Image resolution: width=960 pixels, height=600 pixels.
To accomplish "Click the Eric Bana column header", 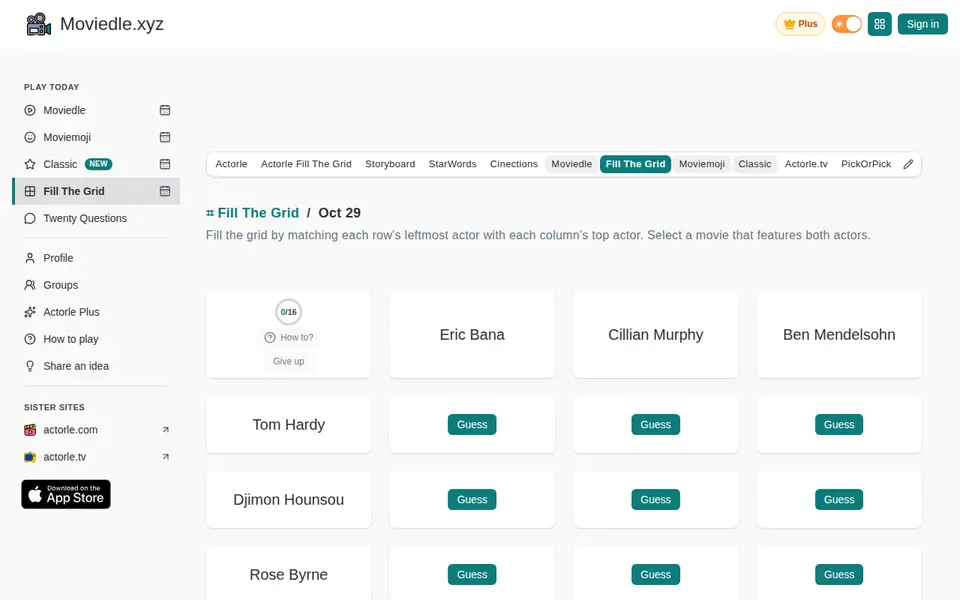I will (x=472, y=334).
